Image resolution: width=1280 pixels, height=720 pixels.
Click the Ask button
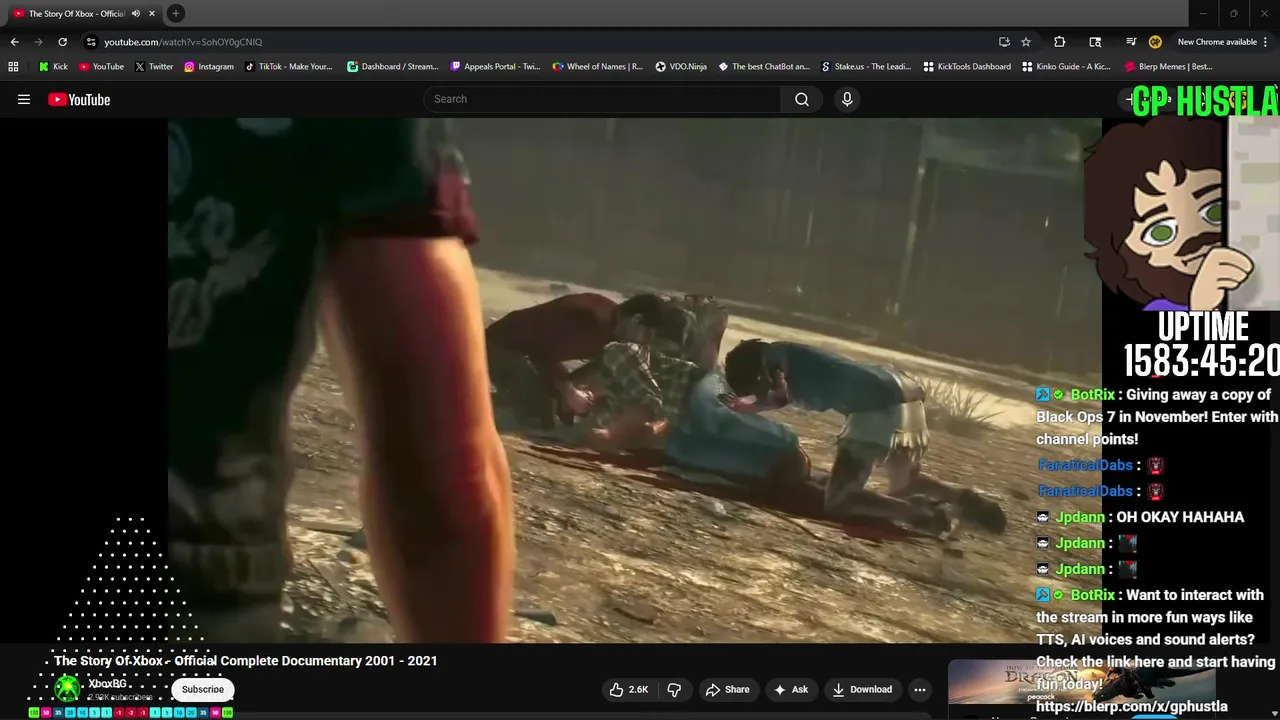790,689
